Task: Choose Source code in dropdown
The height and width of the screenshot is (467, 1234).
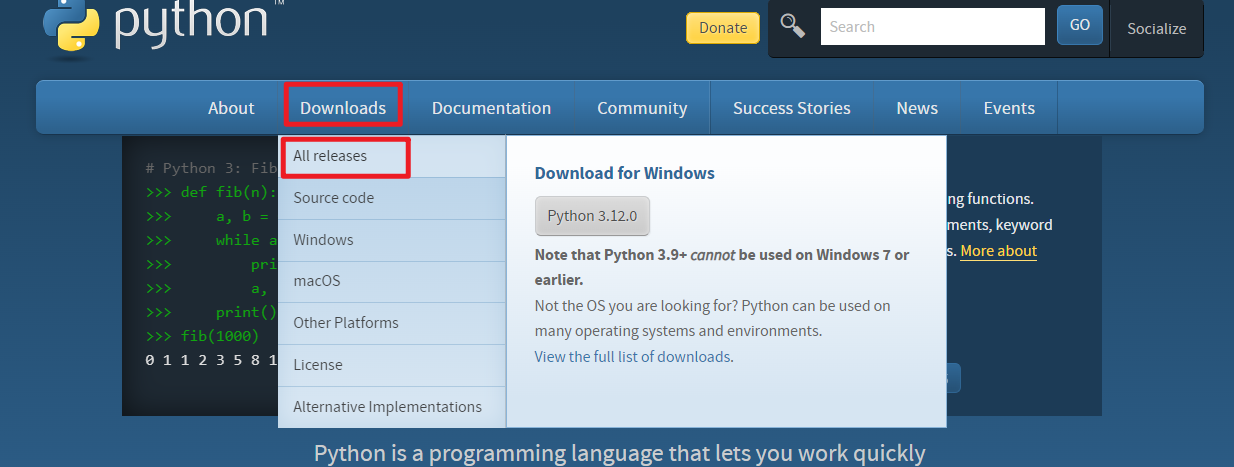Action: 333,198
